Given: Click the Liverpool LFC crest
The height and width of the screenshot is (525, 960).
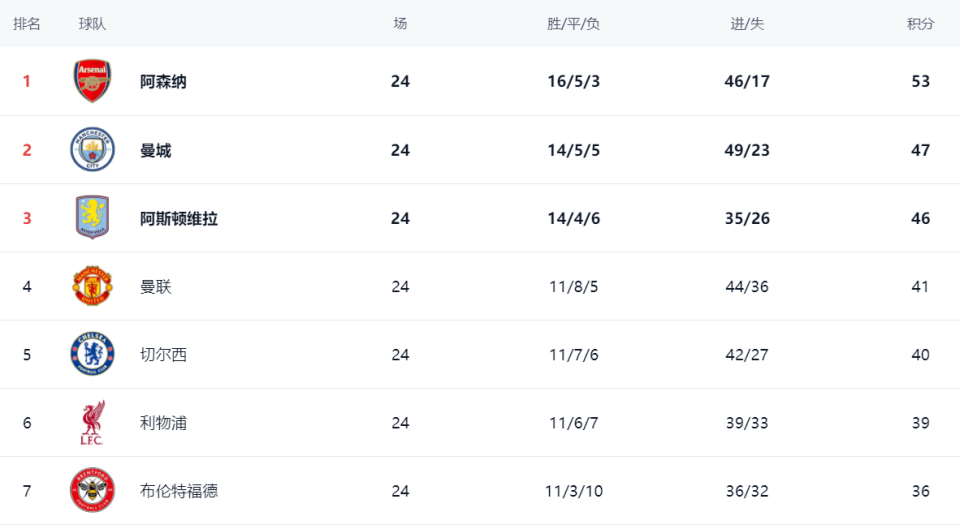Looking at the screenshot, I should tap(93, 423).
